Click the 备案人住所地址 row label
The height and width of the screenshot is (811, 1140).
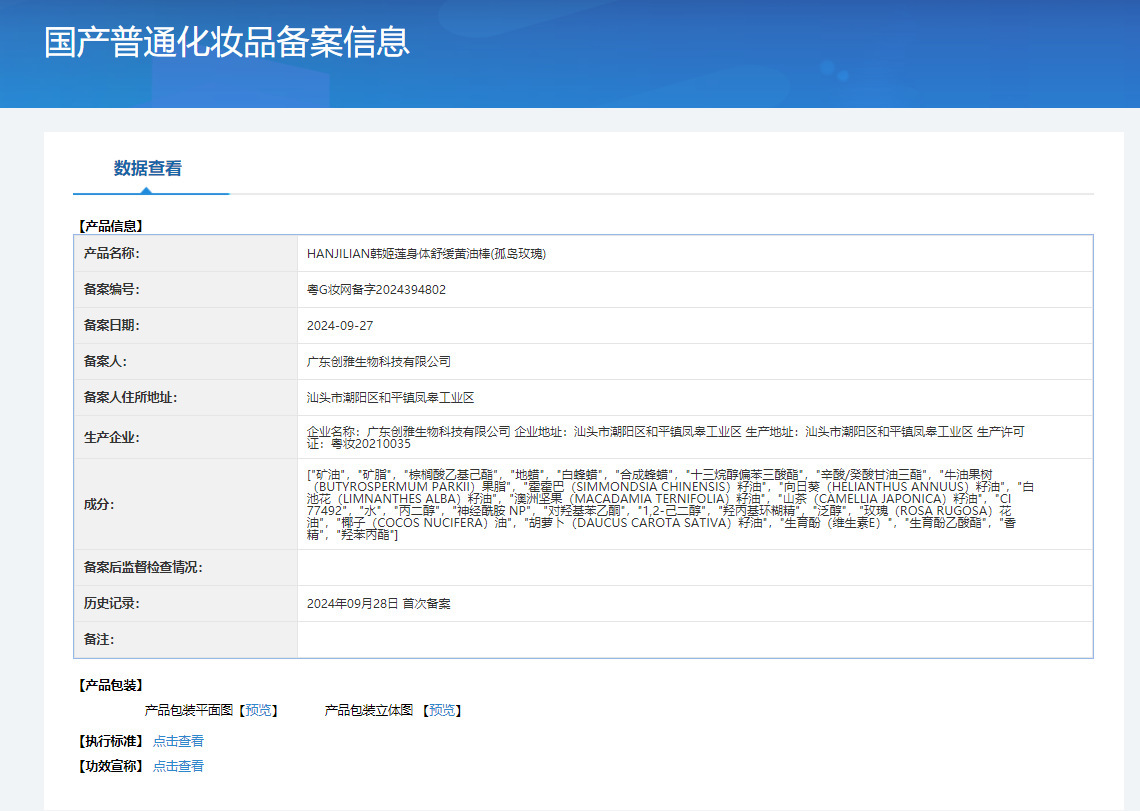click(x=130, y=397)
